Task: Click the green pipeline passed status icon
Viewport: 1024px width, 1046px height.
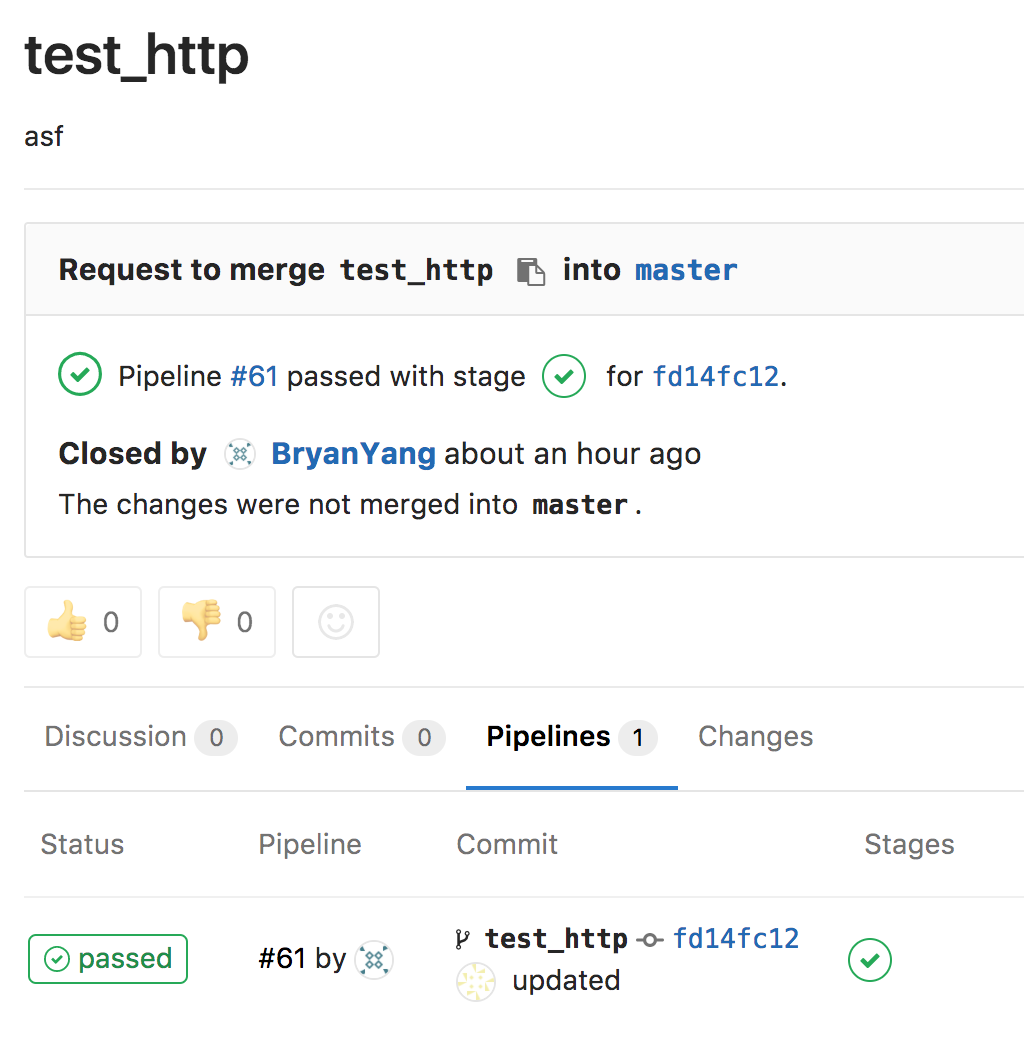Action: 80,376
